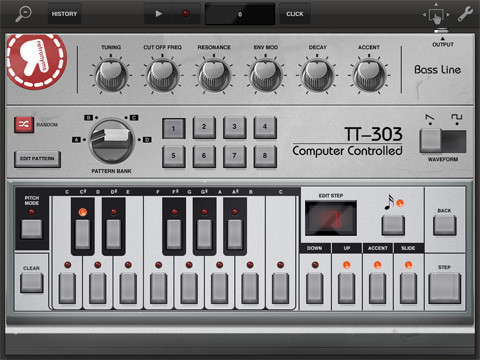Select pattern button 5
480x360 pixels.
tap(174, 156)
